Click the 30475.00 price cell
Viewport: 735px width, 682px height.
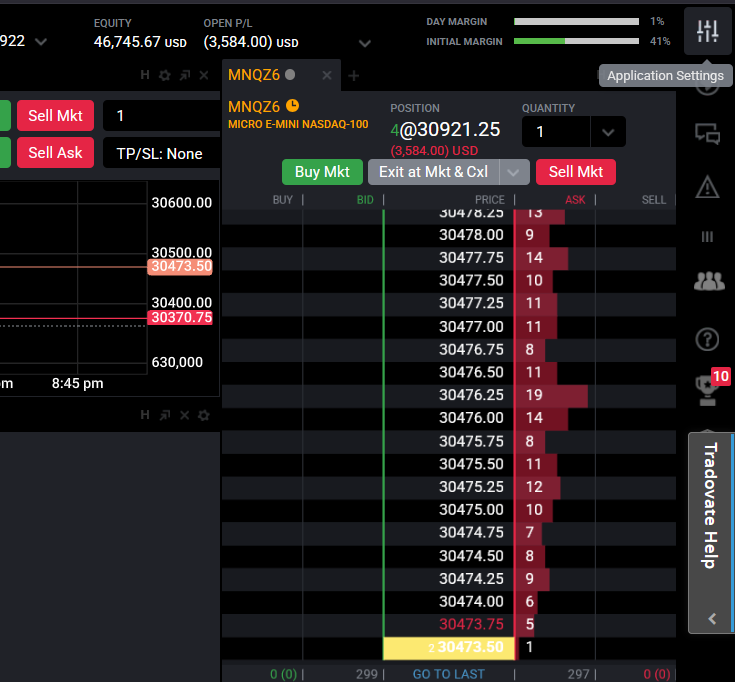449,510
